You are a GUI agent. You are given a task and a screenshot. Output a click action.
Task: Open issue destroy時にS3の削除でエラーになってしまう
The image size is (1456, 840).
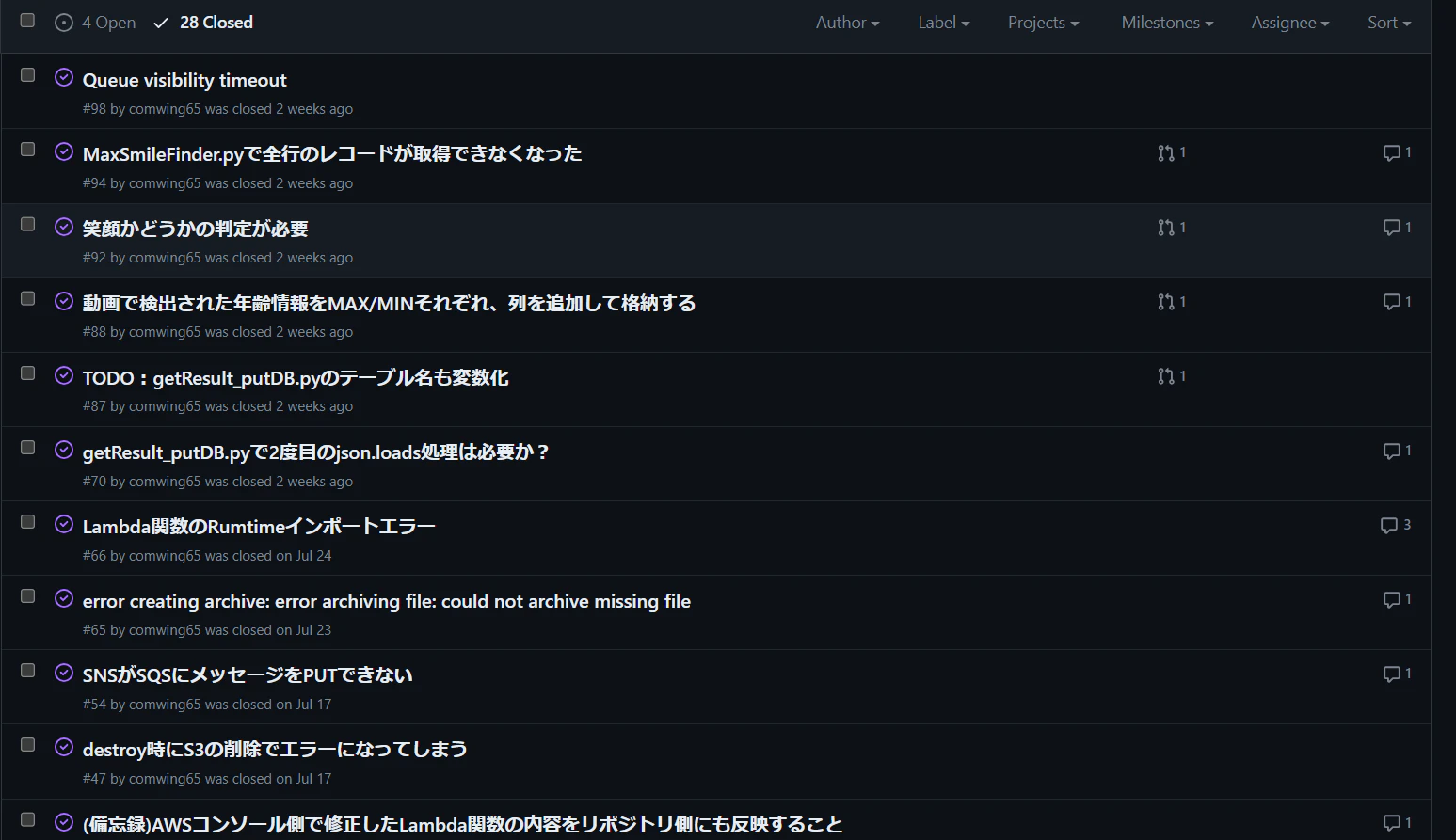275,749
